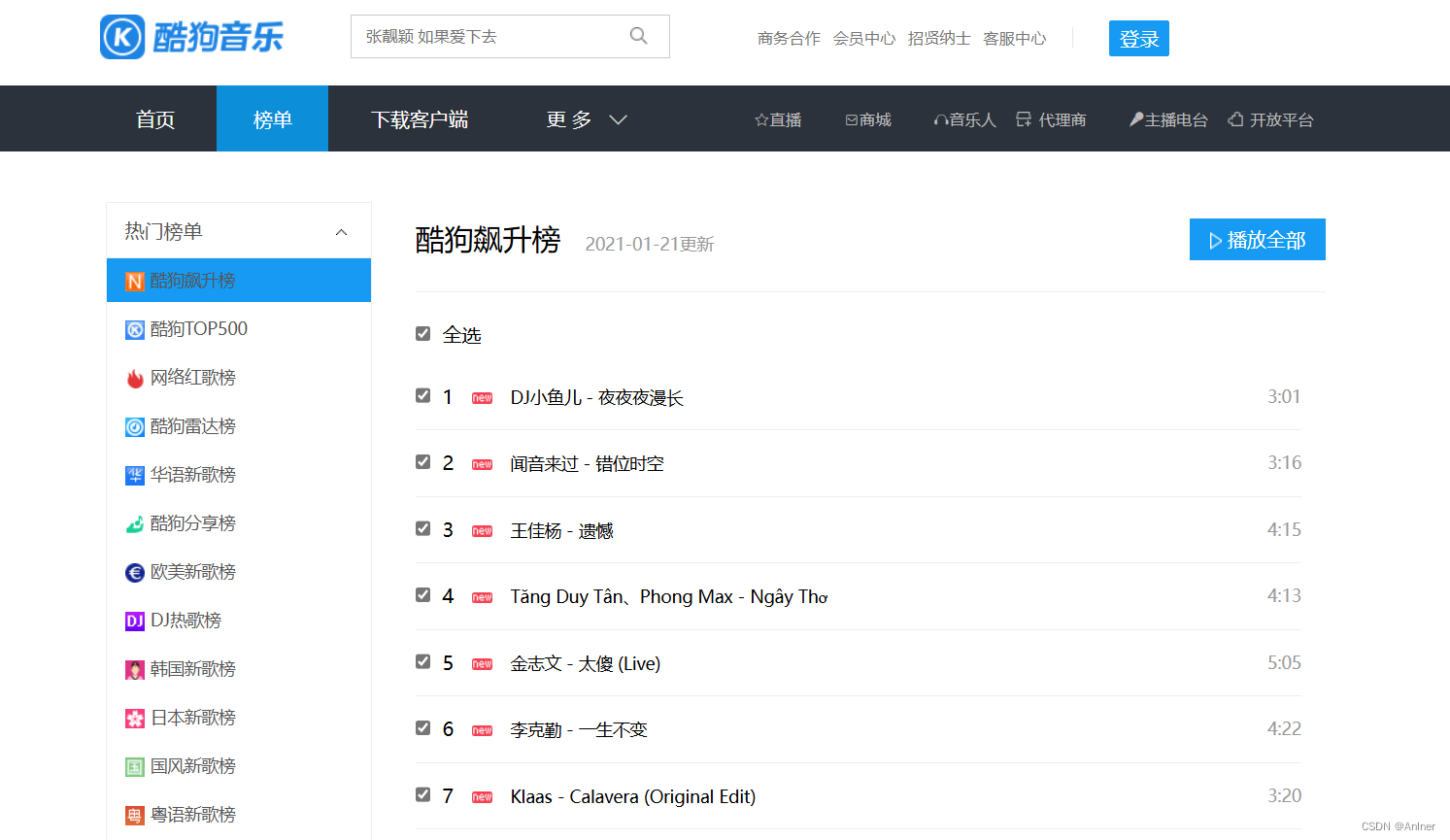Image resolution: width=1450 pixels, height=840 pixels.
Task: Click the 华语新歌榜 icon
Action: click(x=135, y=476)
